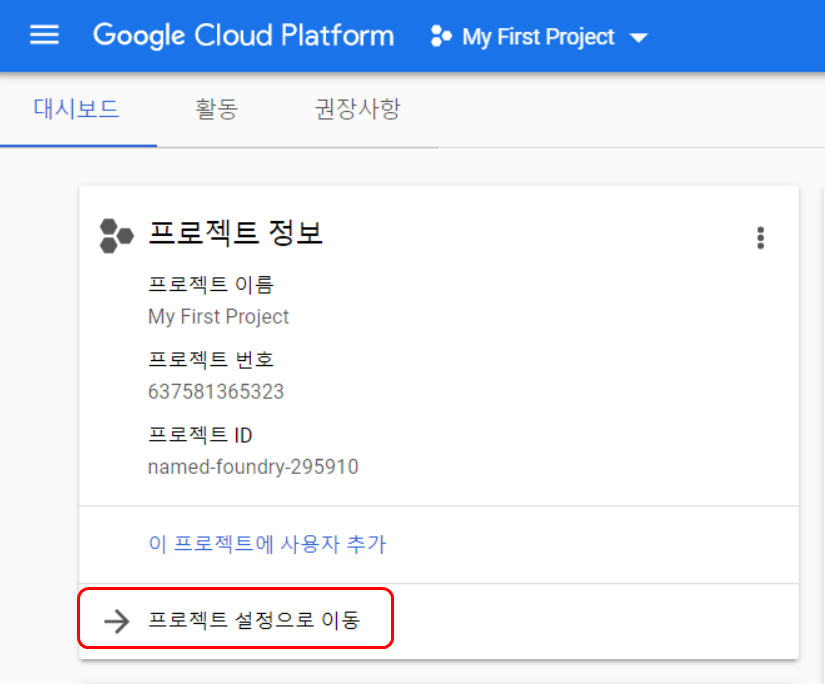Image resolution: width=825 pixels, height=684 pixels.
Task: Select the 프로젝트 ID label
Action: [x=200, y=435]
